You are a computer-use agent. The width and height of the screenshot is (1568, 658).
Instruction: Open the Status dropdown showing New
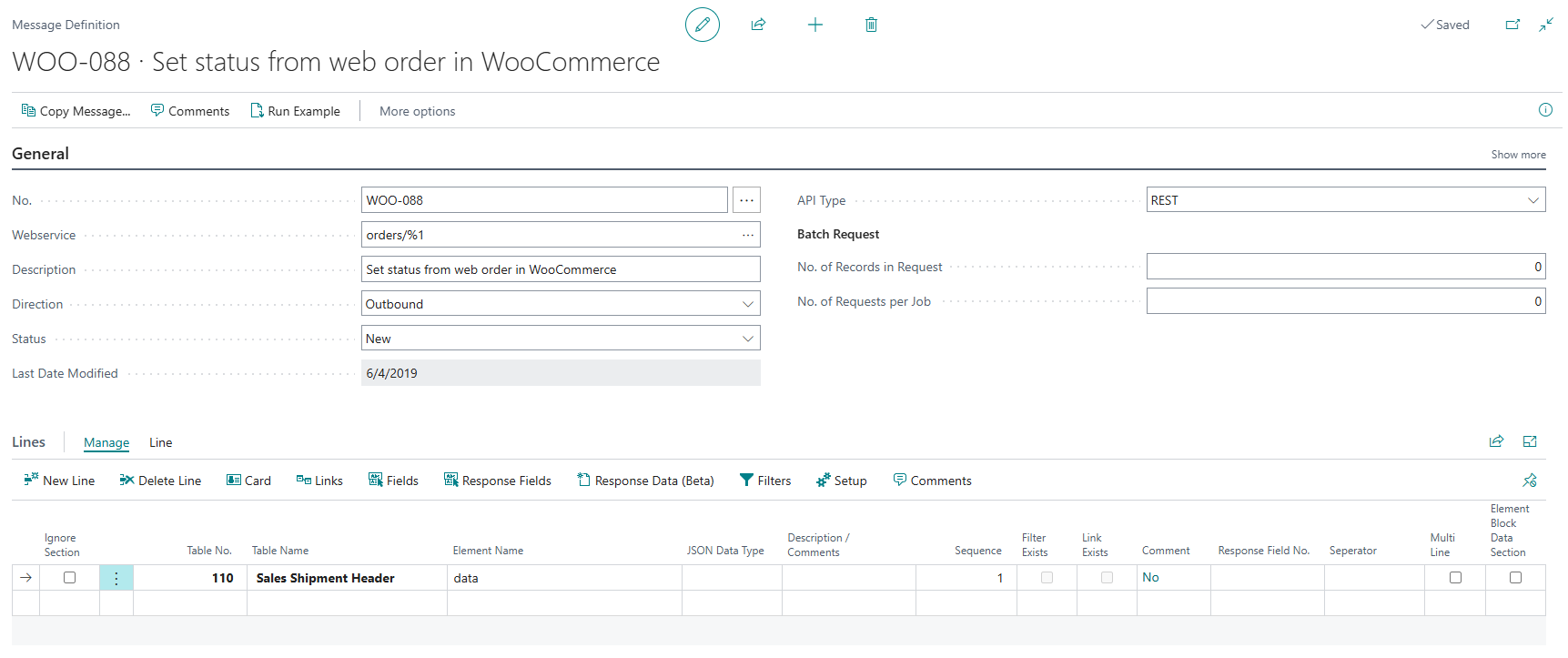point(561,339)
